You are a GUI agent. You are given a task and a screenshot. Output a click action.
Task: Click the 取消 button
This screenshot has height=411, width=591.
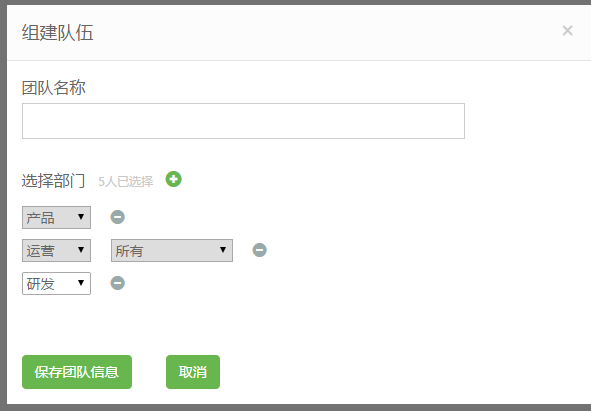pos(193,372)
